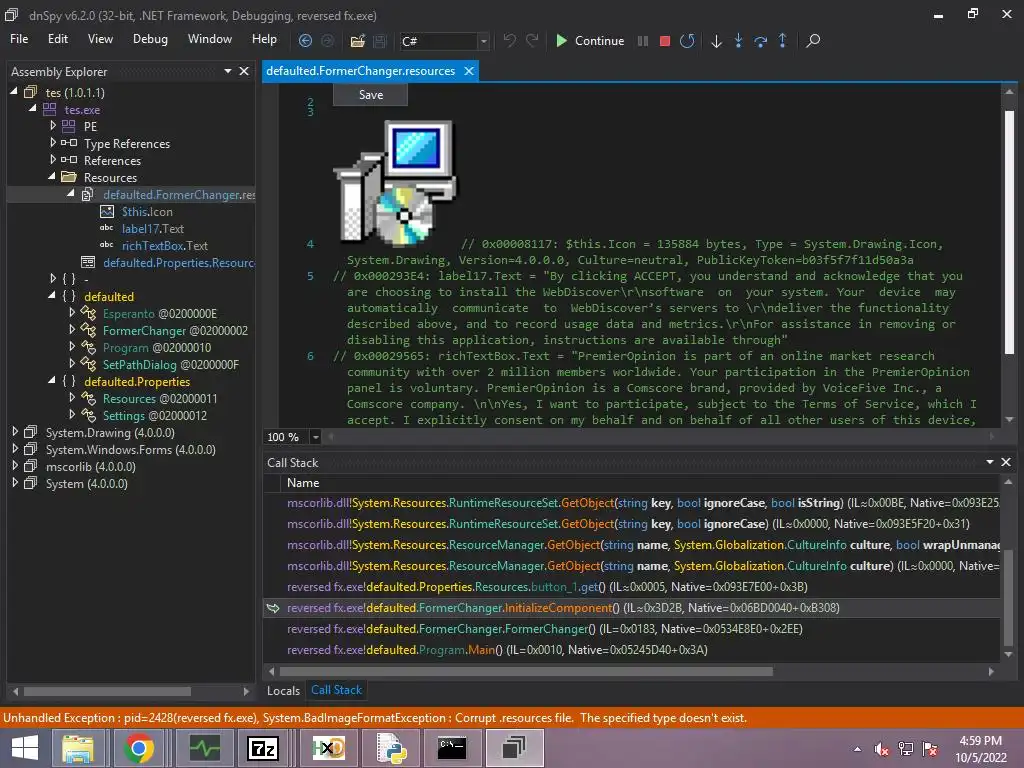Collapse the Resources folder

[x=52, y=176]
